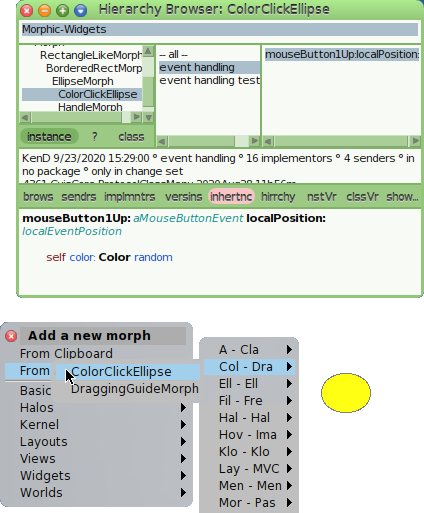Image resolution: width=424 pixels, height=513 pixels.
Task: Open Klo - Klo alphabetical submenu
Action: pyautogui.click(x=249, y=452)
